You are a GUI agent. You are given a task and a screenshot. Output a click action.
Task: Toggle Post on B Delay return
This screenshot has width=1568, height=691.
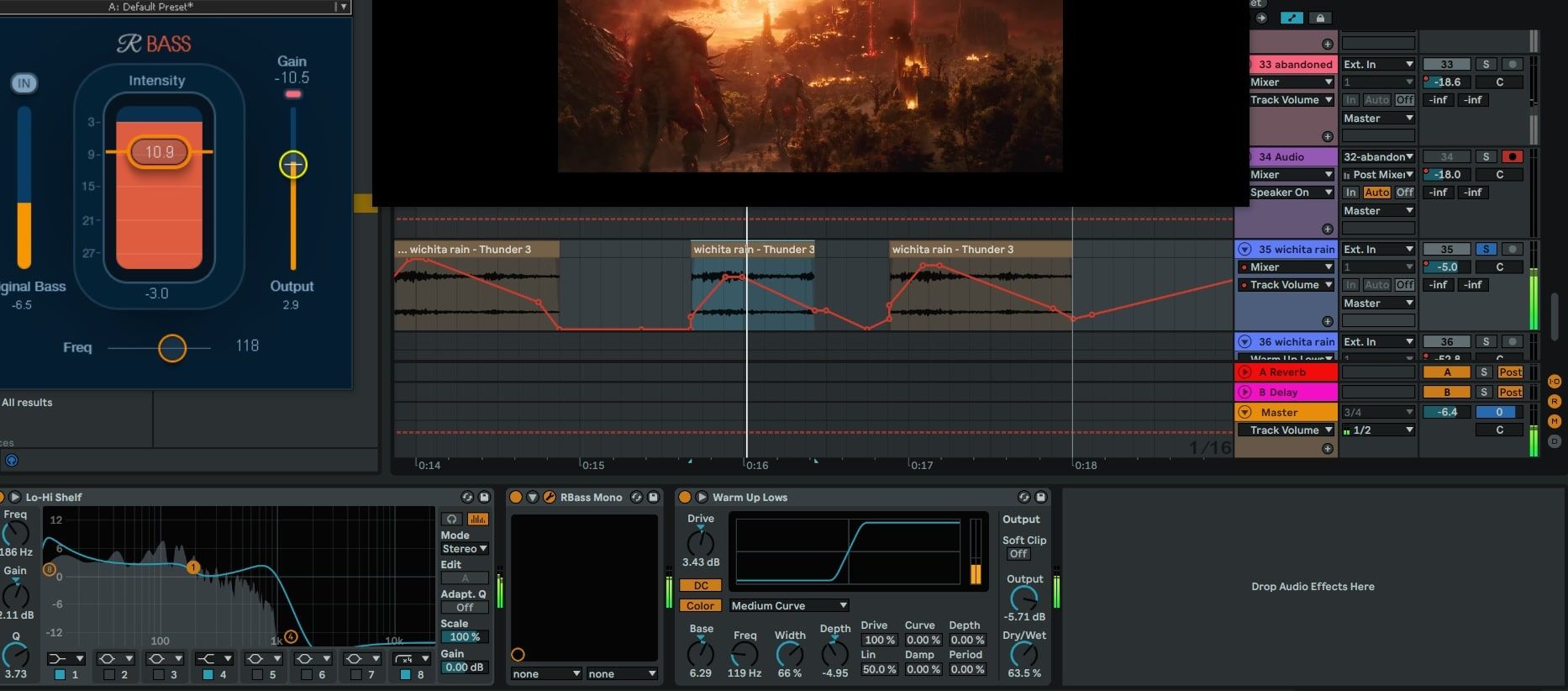(1510, 392)
